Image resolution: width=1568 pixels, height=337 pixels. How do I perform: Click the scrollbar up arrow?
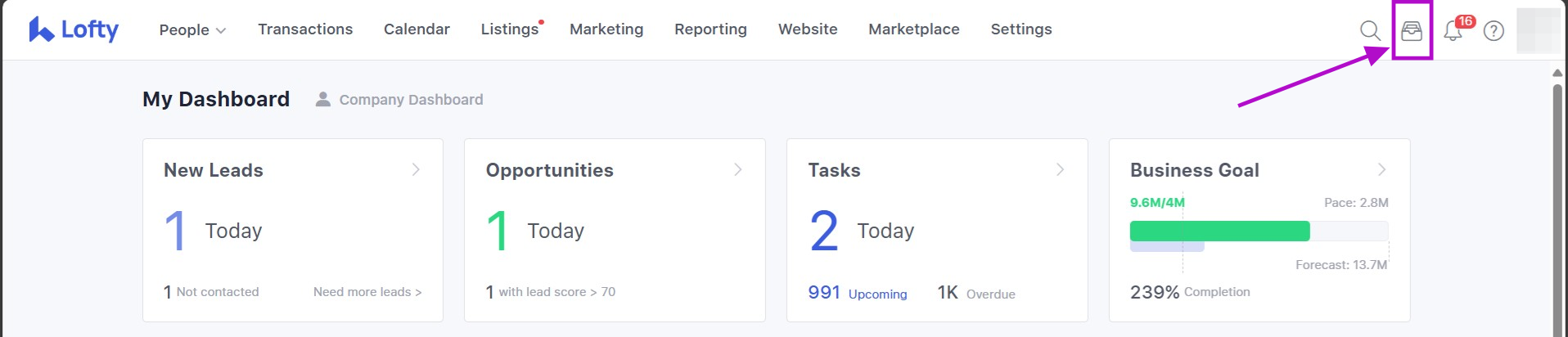point(1557,73)
